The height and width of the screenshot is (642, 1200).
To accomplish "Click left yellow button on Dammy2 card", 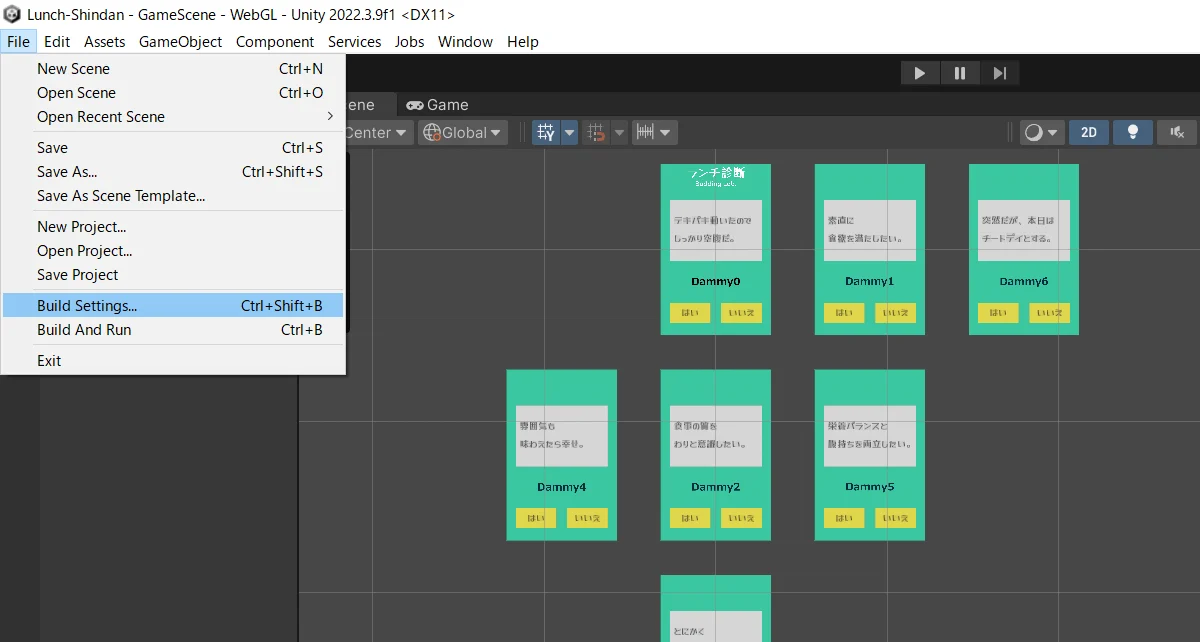I will coord(690,518).
